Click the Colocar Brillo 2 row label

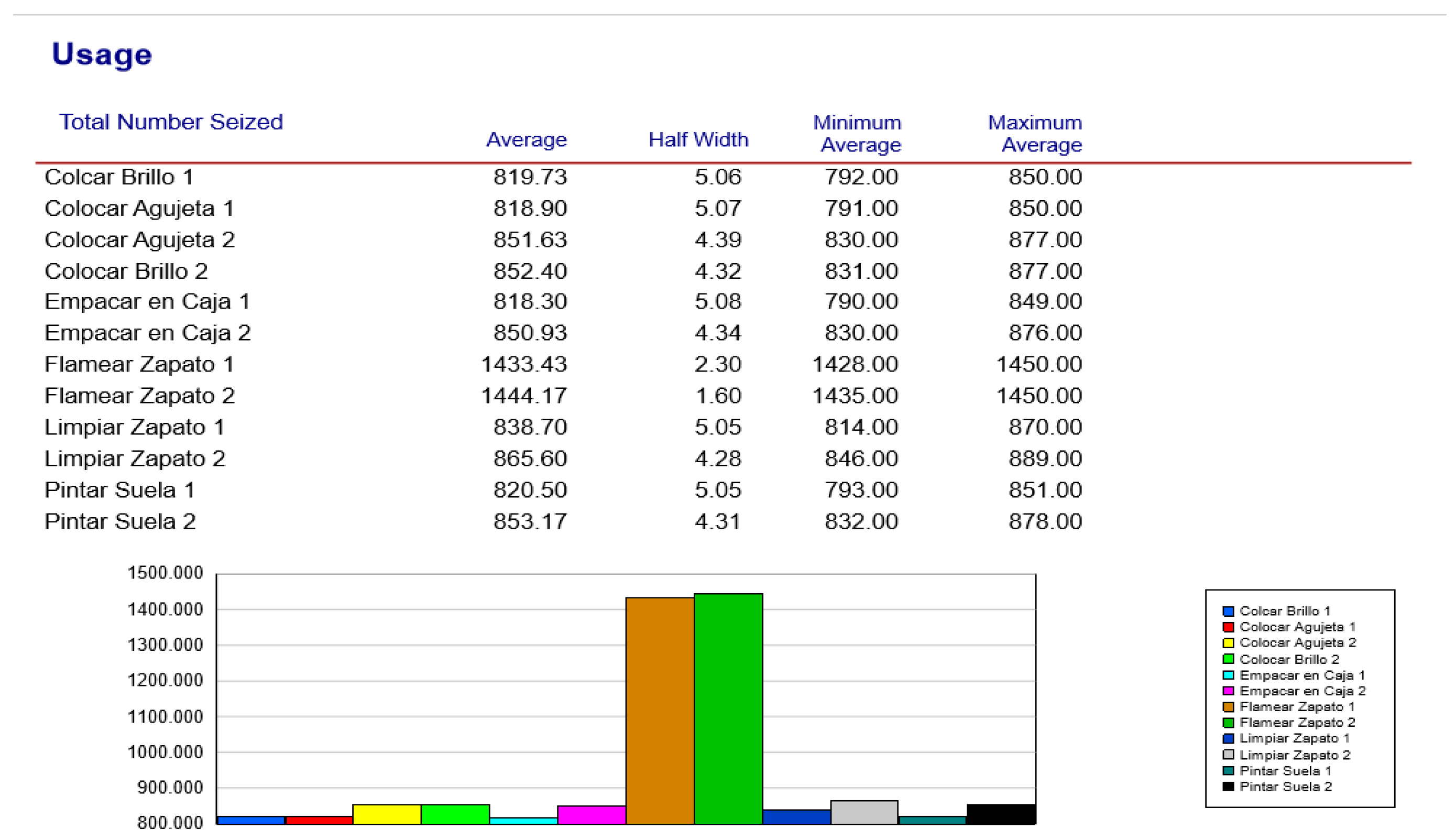[126, 271]
